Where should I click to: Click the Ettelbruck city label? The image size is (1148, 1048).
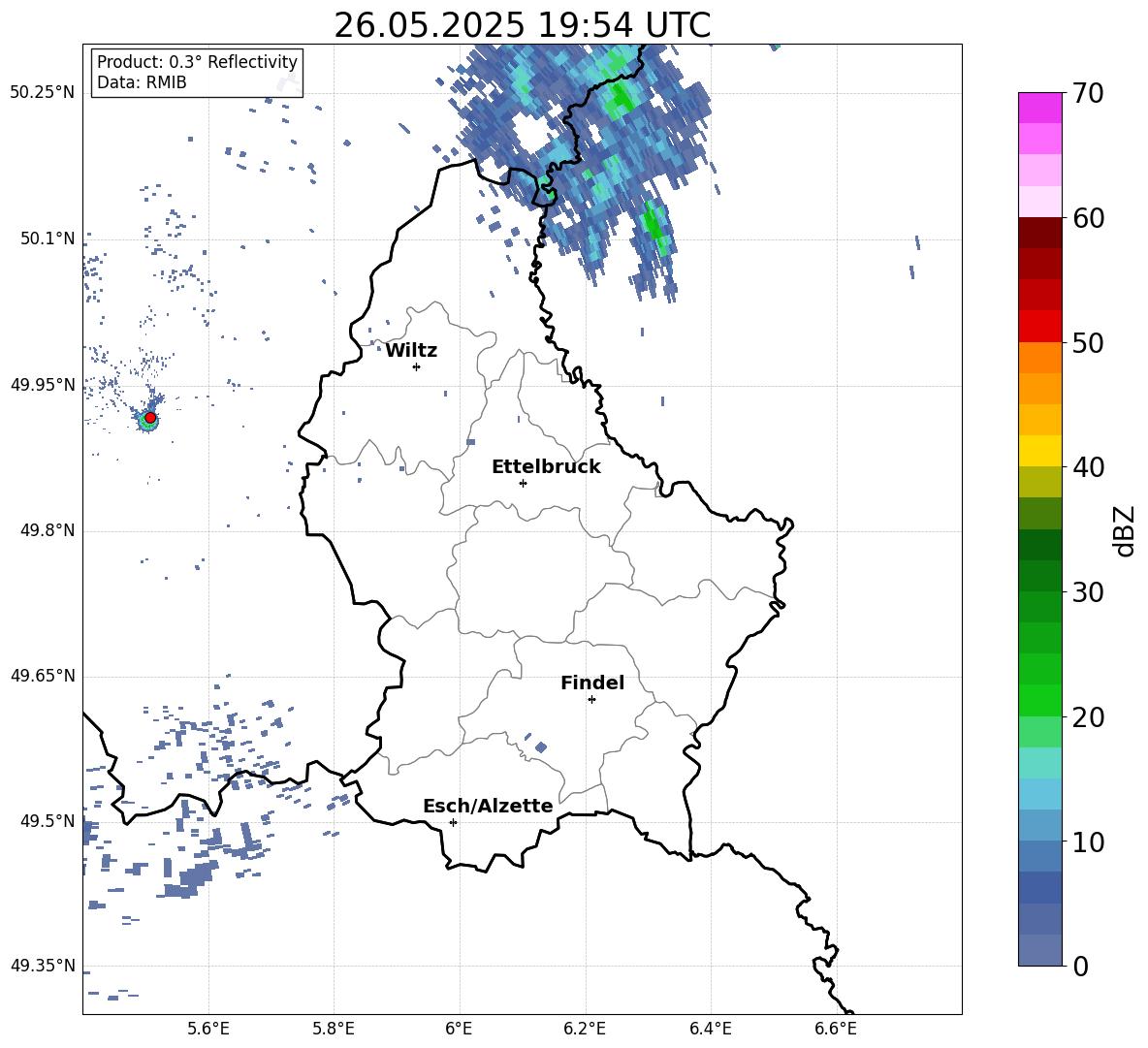pyautogui.click(x=546, y=467)
